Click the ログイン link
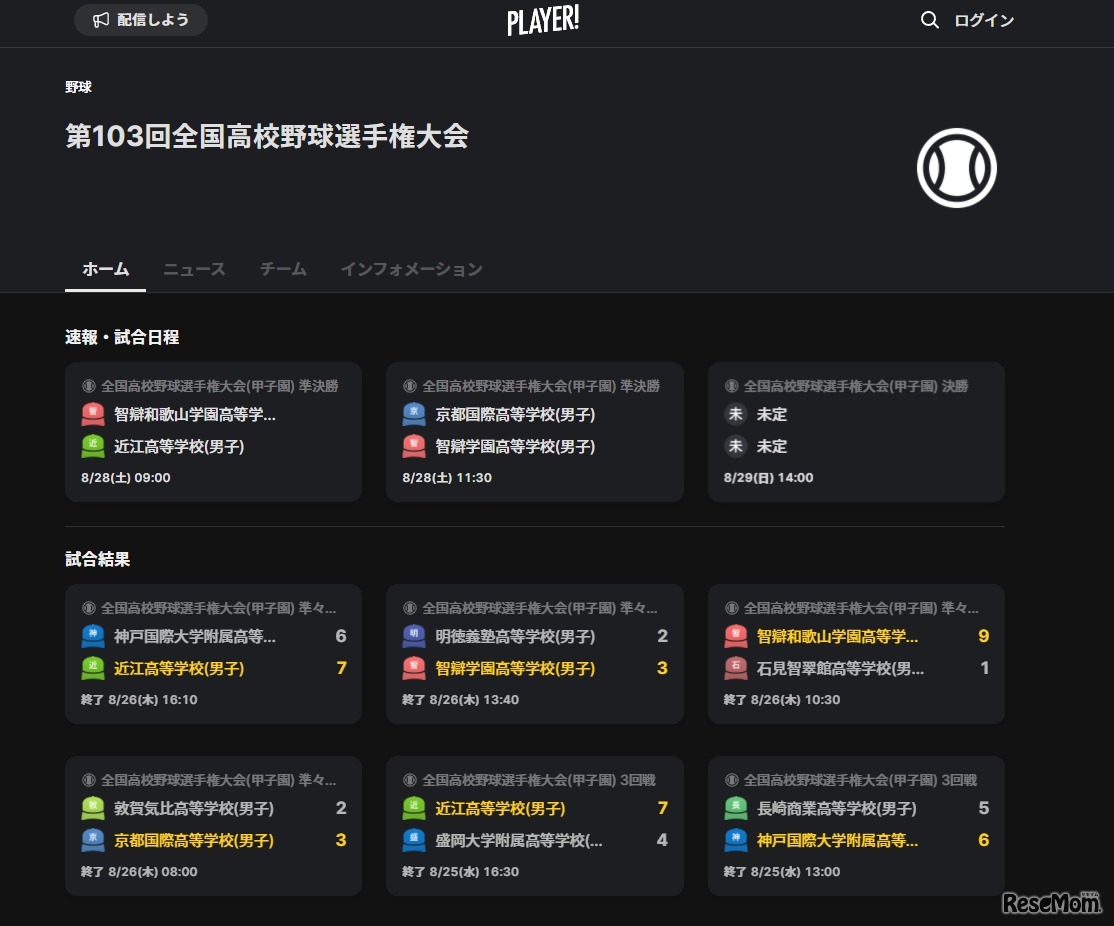 tap(984, 19)
